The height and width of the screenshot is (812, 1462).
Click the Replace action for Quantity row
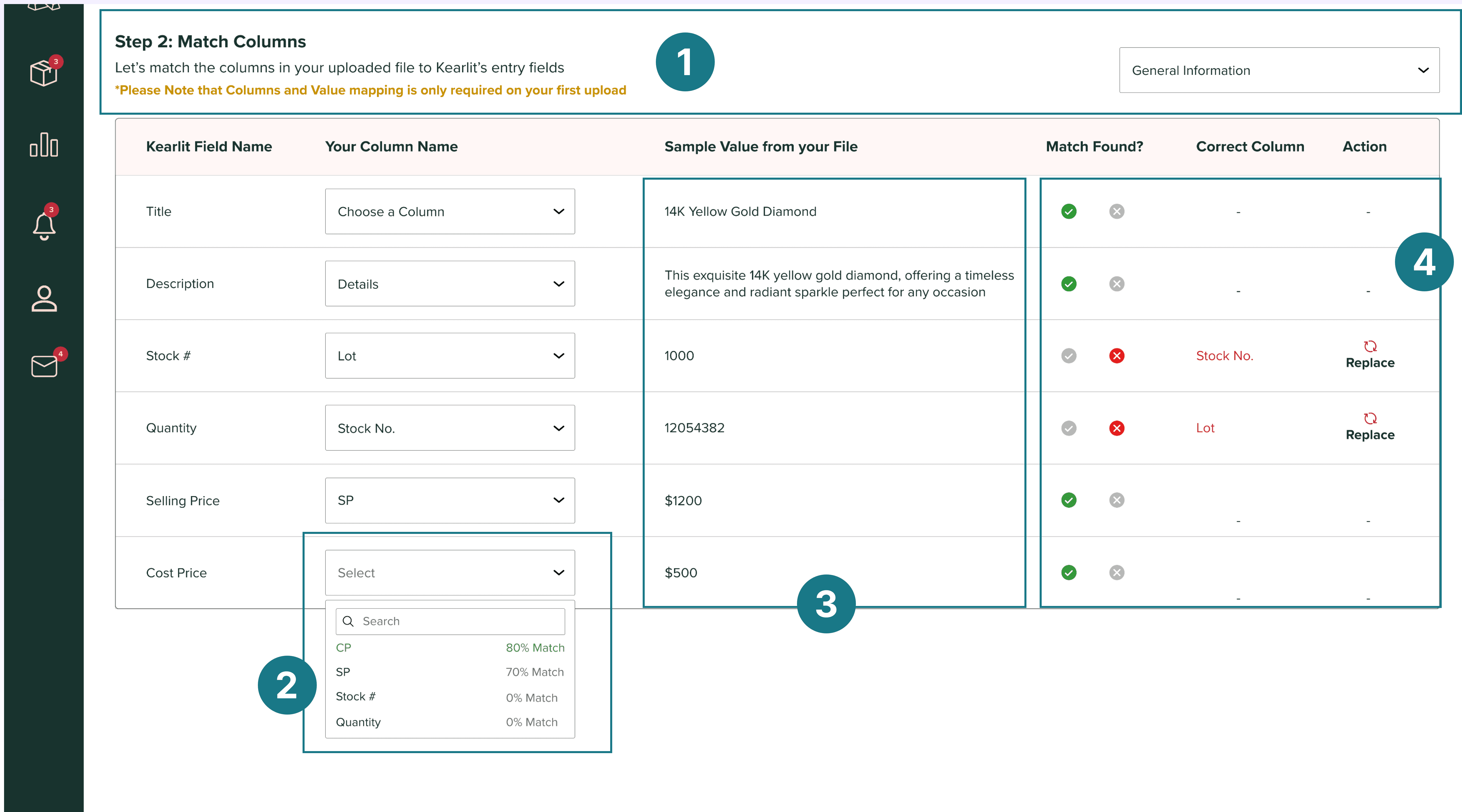(x=1370, y=427)
